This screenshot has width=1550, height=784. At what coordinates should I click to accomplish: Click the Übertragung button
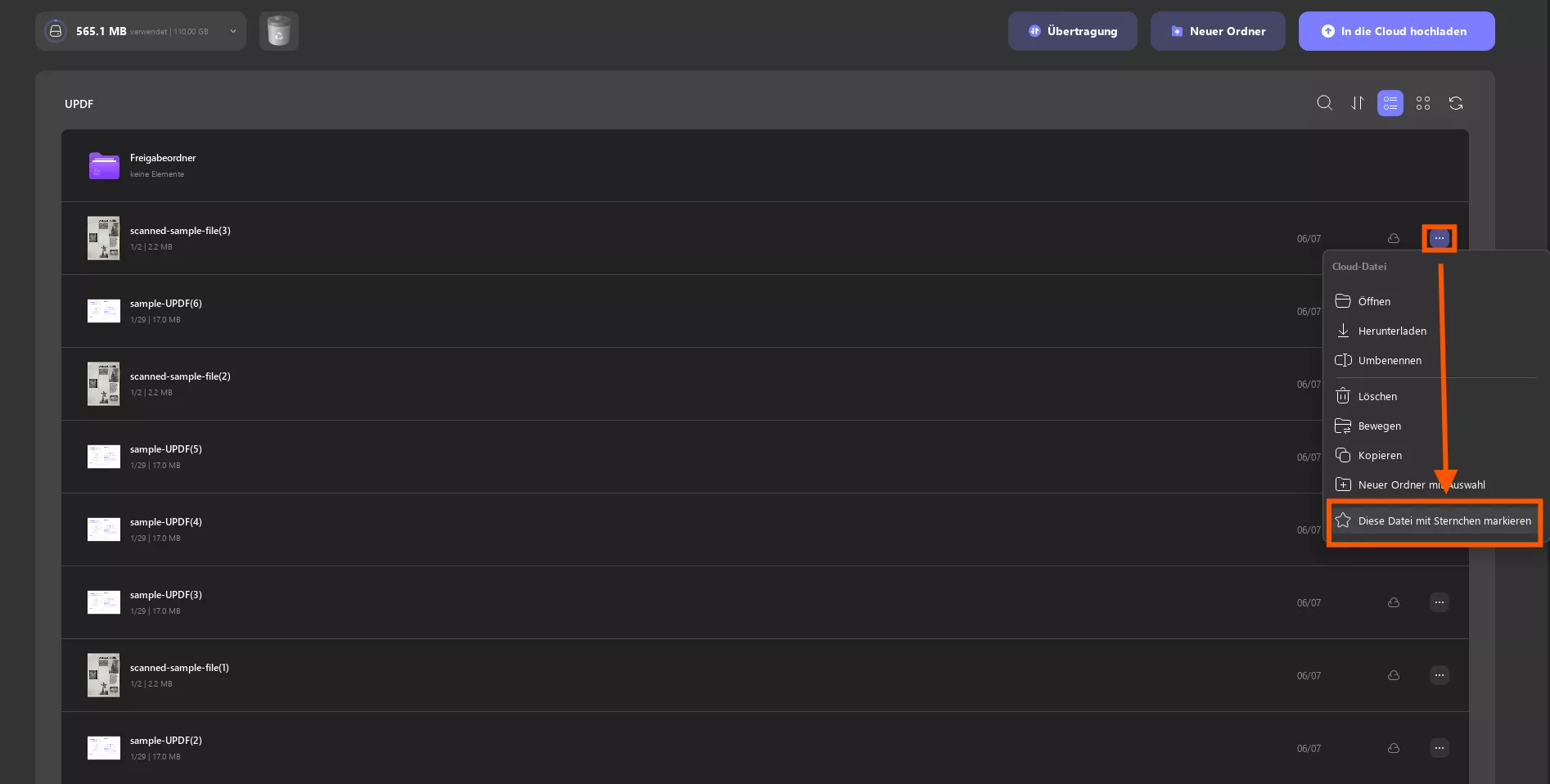1072,31
